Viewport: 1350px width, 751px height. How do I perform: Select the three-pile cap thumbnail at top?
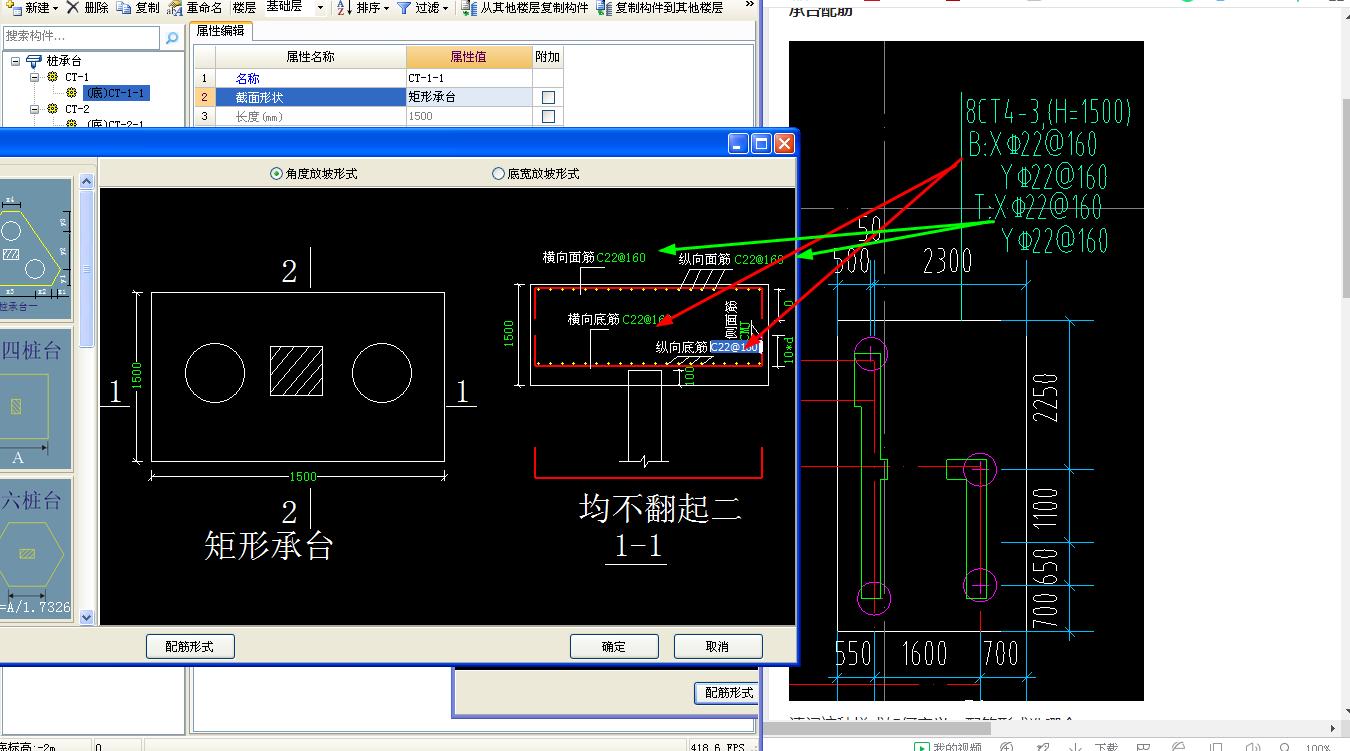click(35, 249)
